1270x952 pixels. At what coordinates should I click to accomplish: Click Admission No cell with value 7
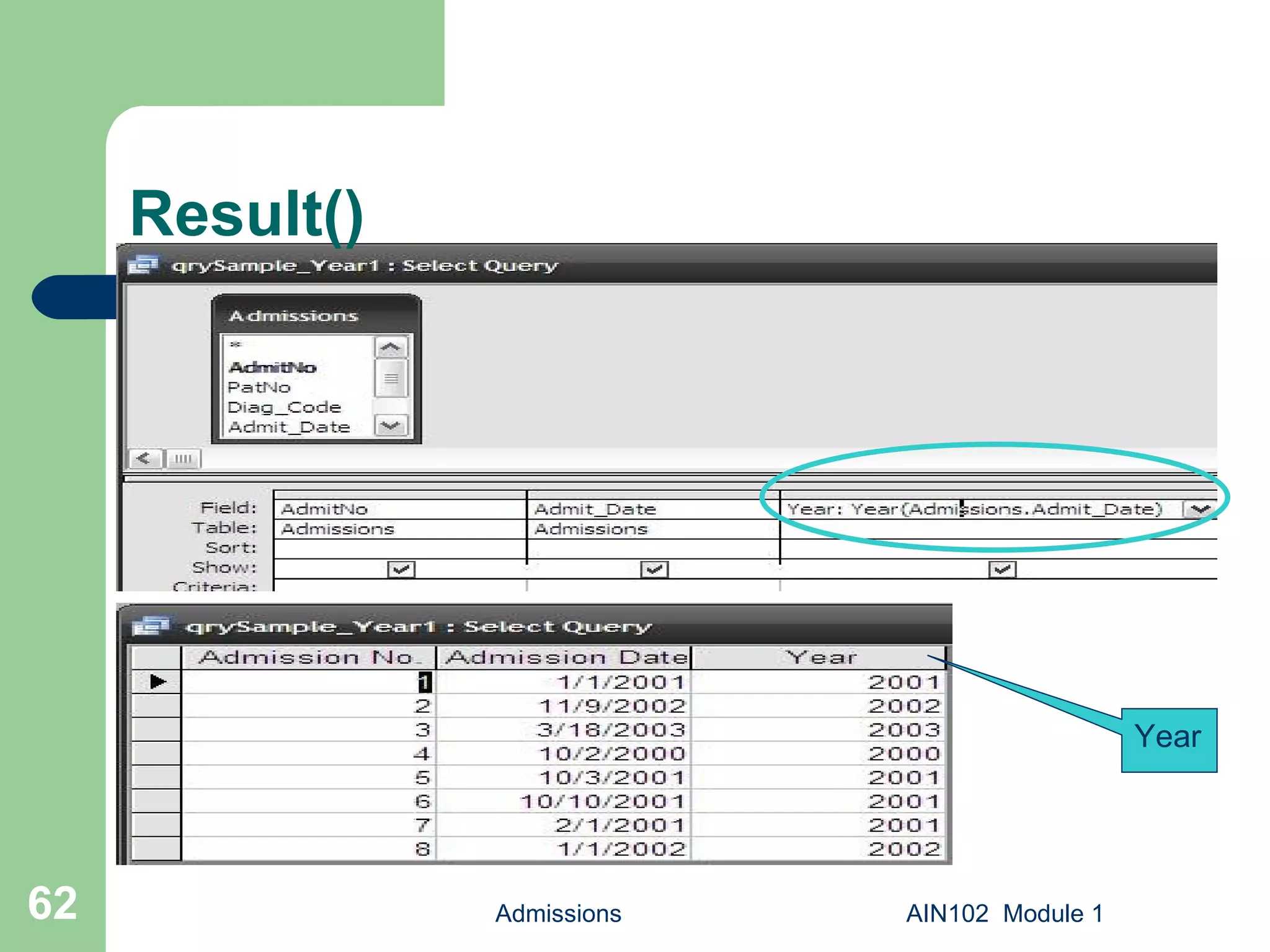pos(308,825)
